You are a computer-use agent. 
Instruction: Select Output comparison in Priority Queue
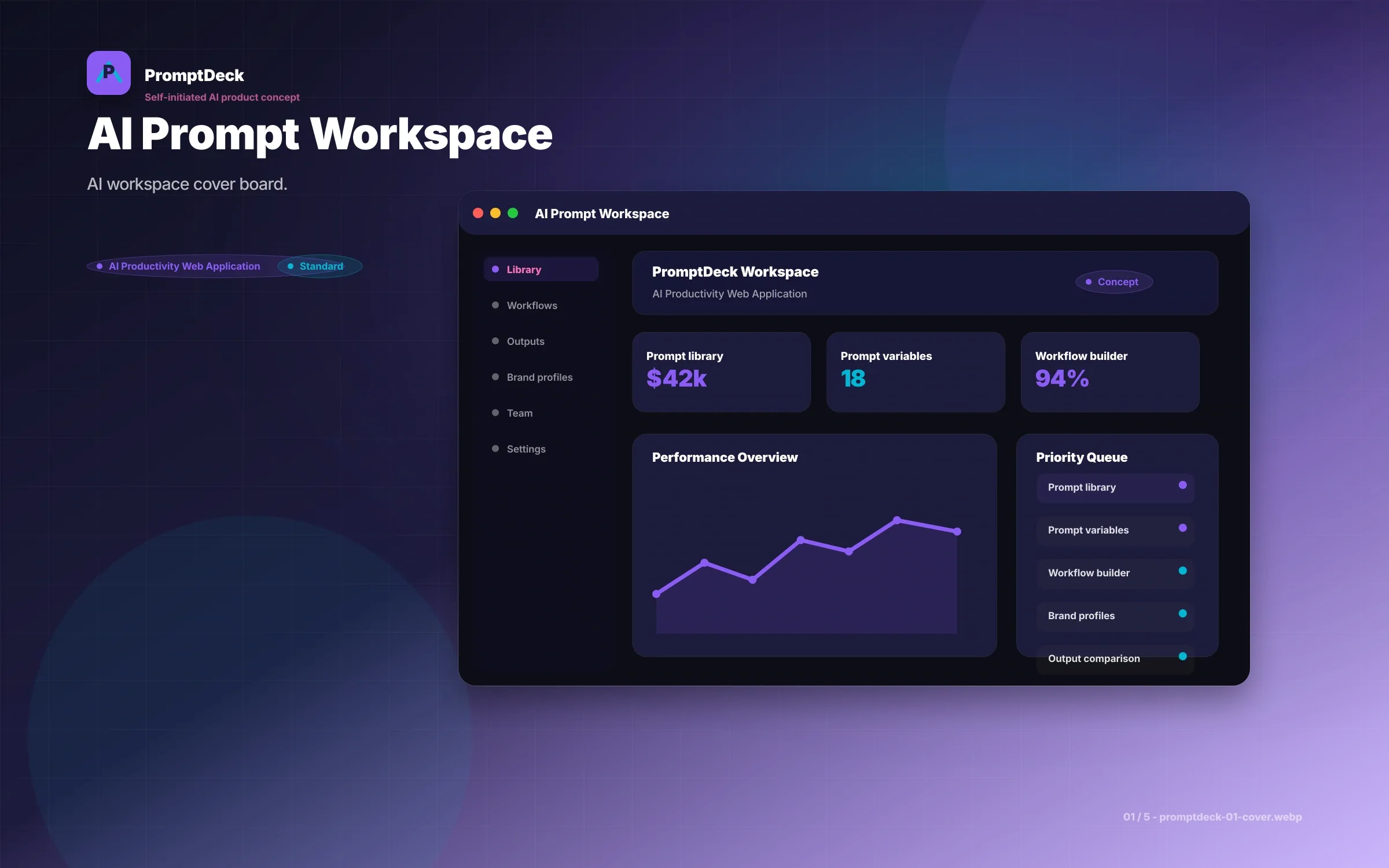pyautogui.click(x=1115, y=659)
